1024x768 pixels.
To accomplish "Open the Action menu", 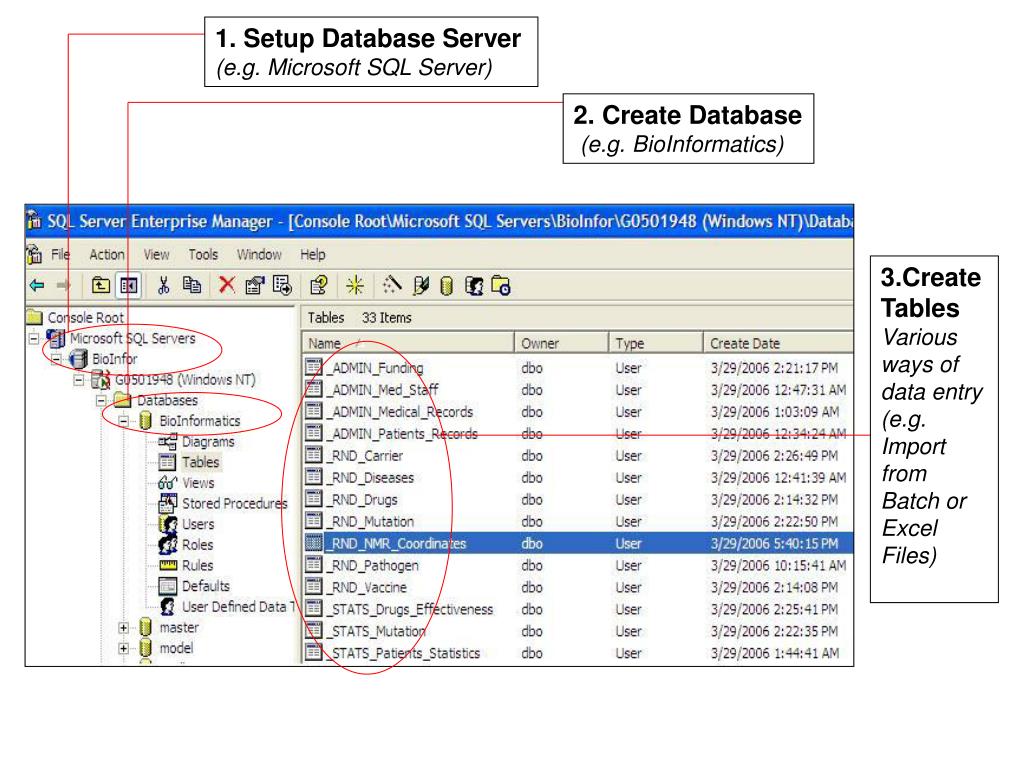I will click(x=106, y=255).
